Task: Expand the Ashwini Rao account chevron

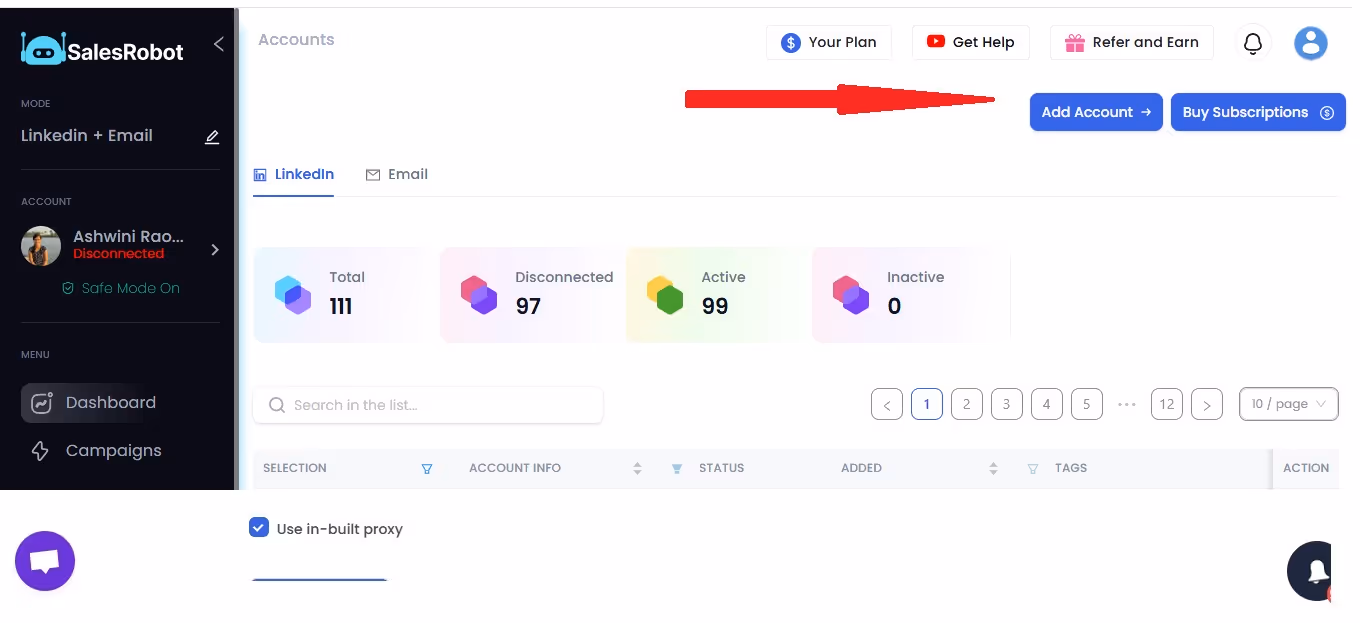Action: click(x=214, y=250)
